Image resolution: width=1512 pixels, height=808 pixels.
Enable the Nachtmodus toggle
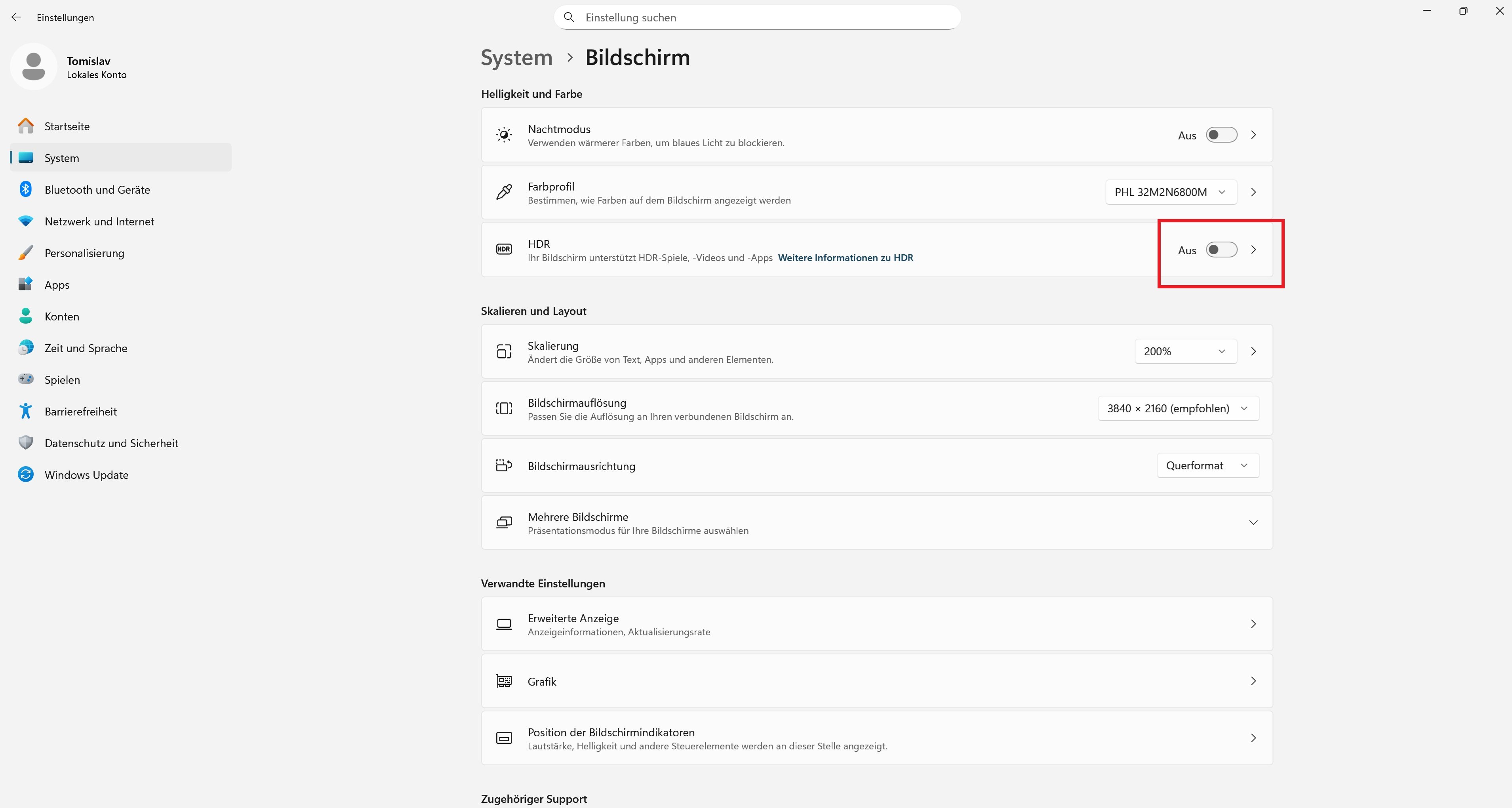(1221, 135)
